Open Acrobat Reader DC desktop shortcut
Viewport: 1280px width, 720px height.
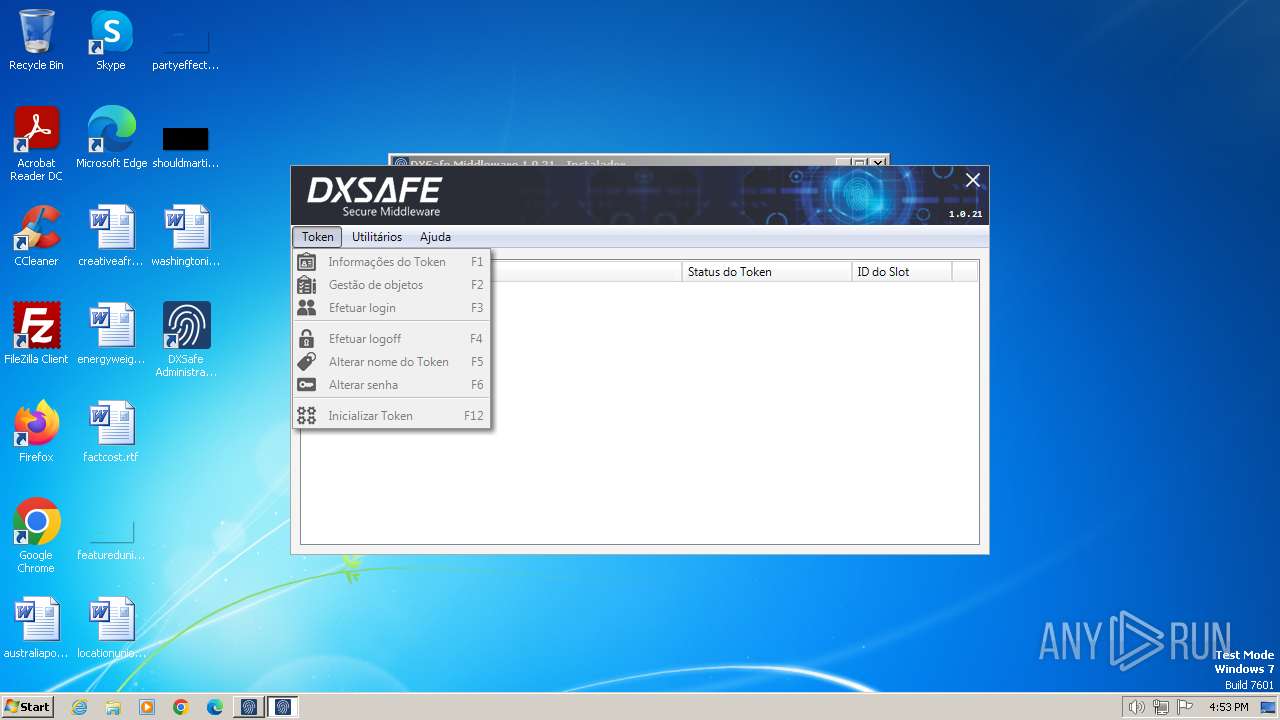[x=36, y=144]
